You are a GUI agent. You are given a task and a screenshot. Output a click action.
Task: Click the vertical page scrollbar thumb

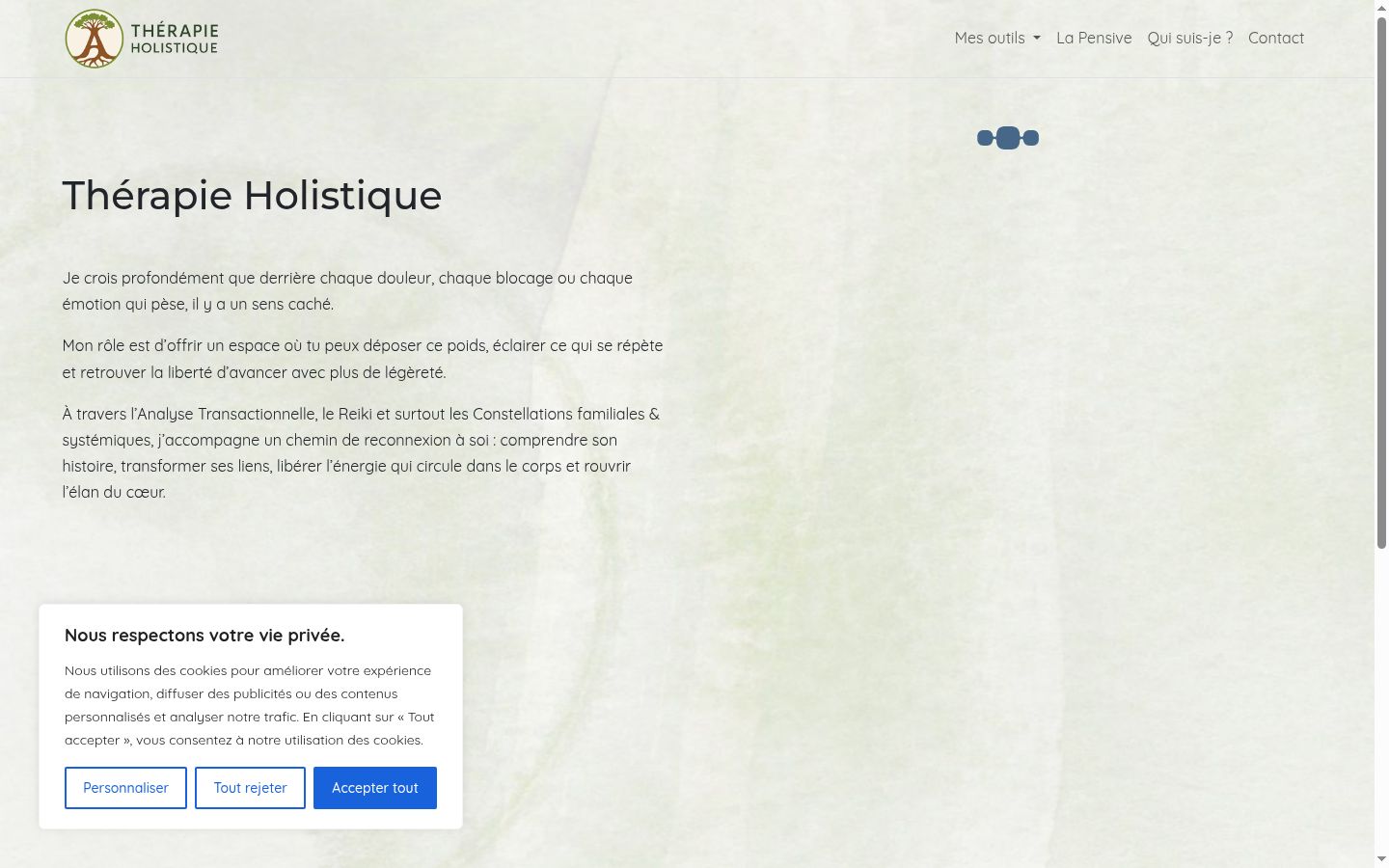[1381, 285]
